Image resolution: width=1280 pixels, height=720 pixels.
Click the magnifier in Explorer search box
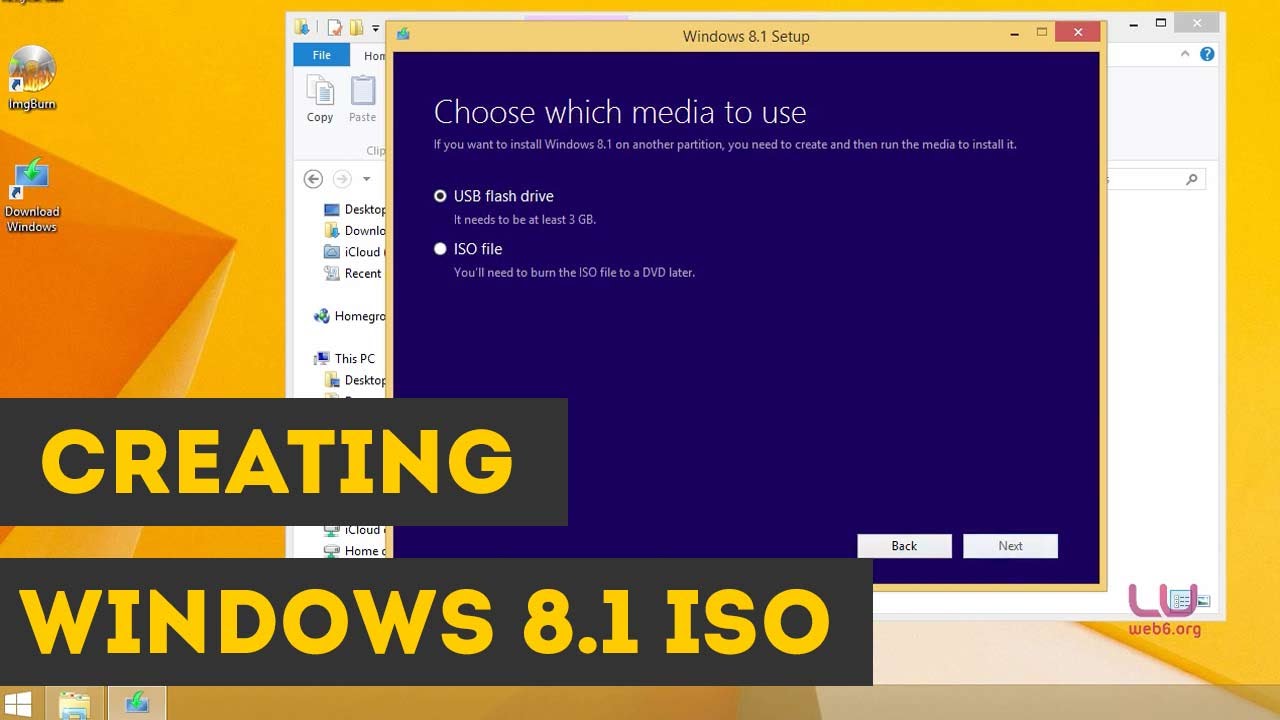(x=1191, y=180)
